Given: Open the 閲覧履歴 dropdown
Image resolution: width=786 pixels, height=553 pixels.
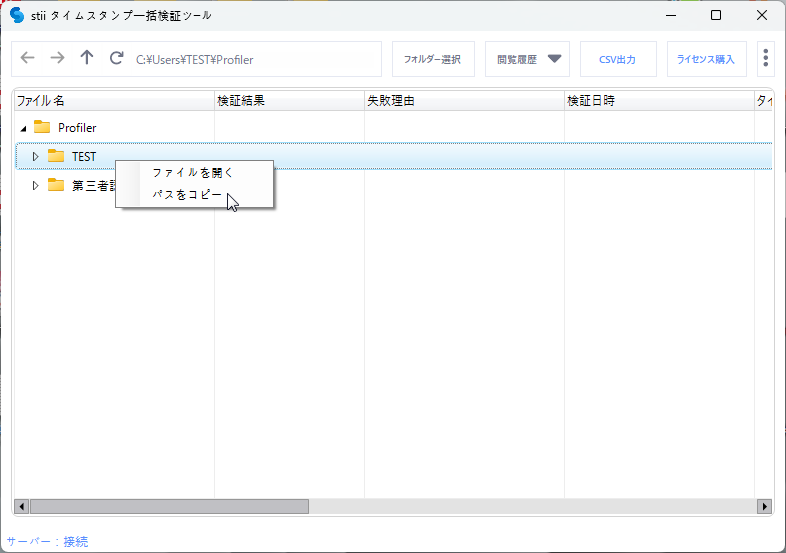Looking at the screenshot, I should point(528,59).
